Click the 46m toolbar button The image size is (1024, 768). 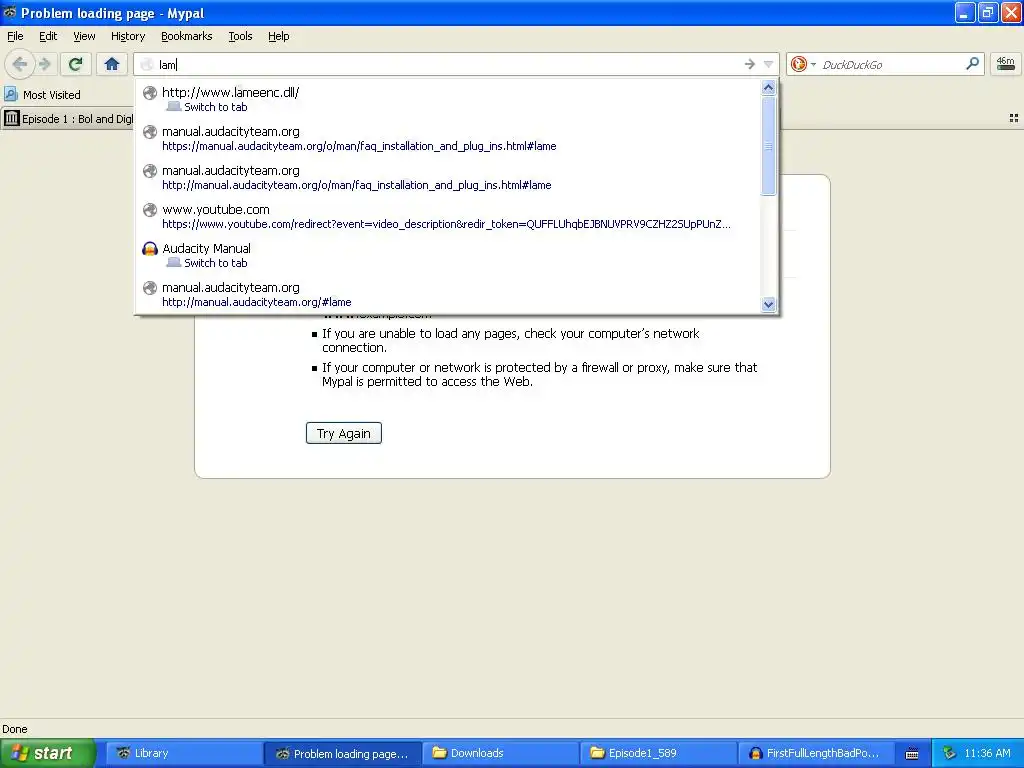coord(1006,64)
